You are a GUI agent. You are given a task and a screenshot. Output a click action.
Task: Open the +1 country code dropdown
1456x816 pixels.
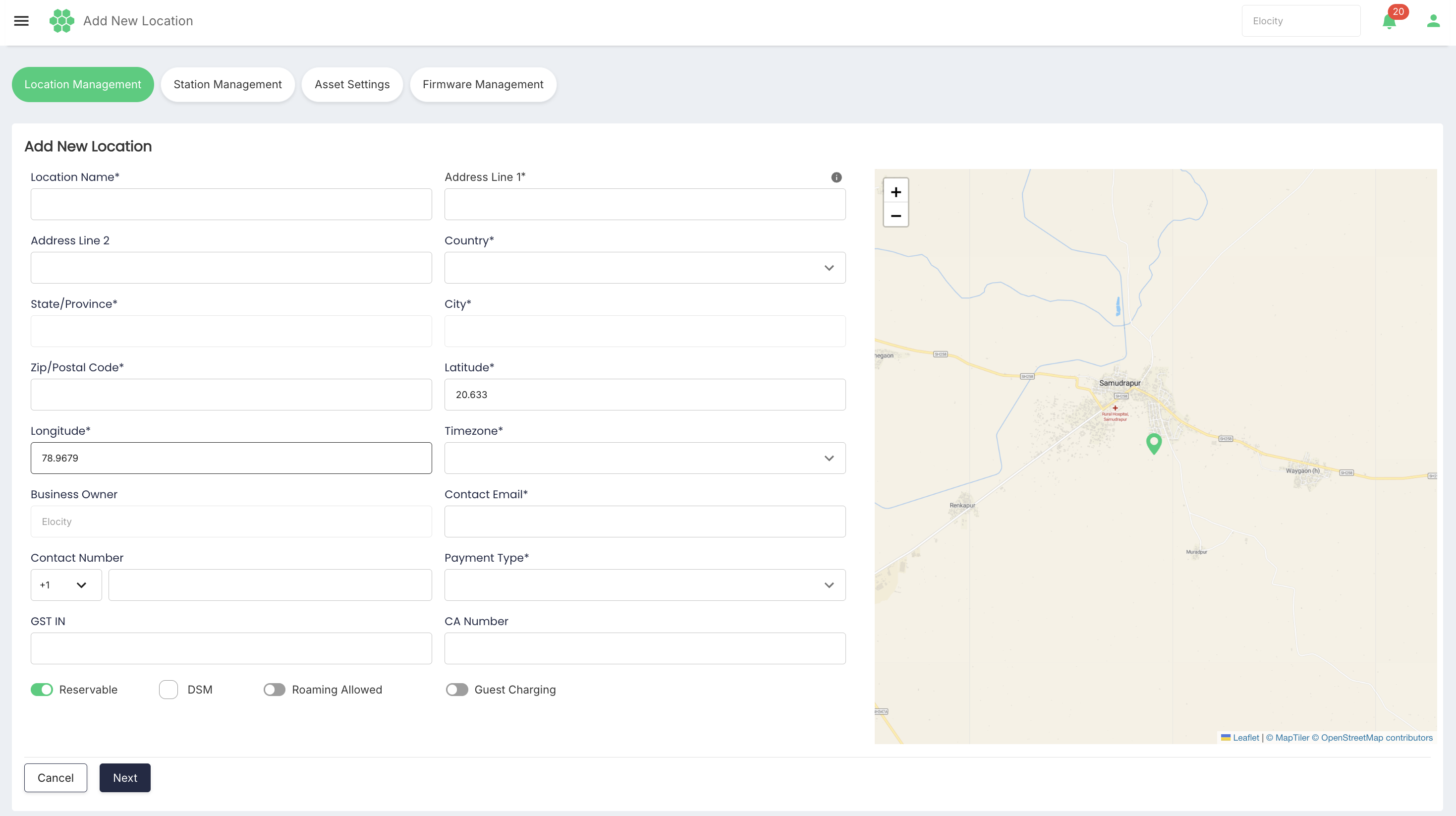click(66, 584)
